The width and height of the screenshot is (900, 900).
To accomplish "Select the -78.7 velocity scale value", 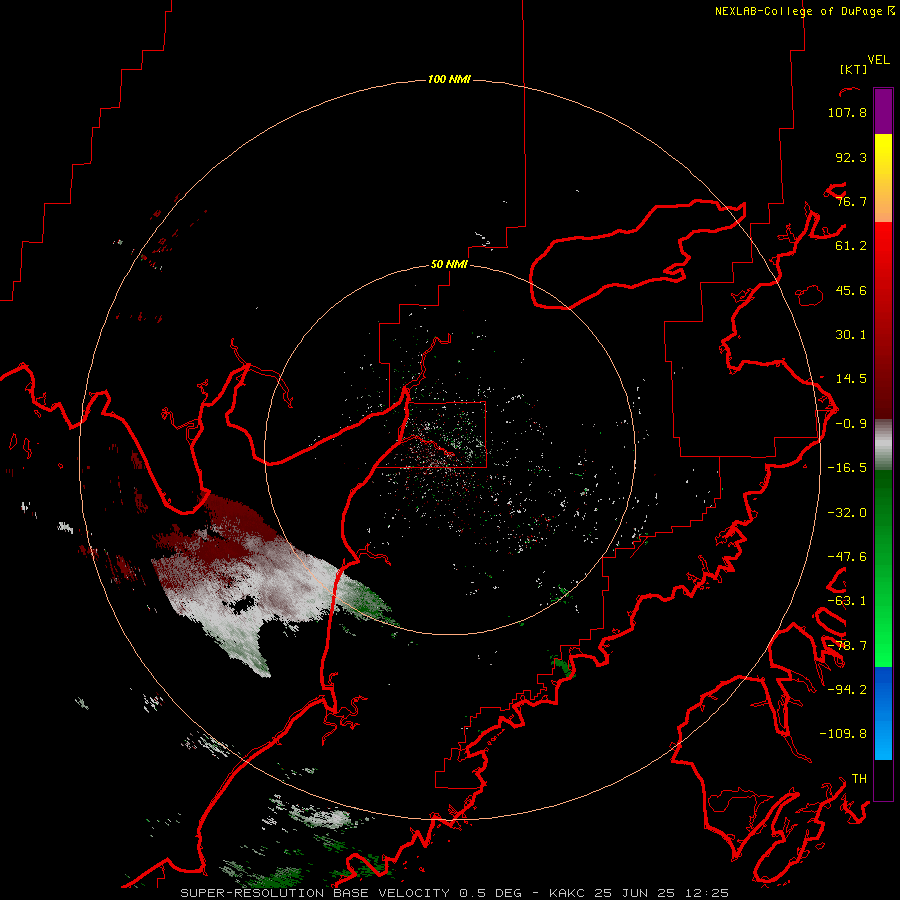I will click(x=847, y=646).
